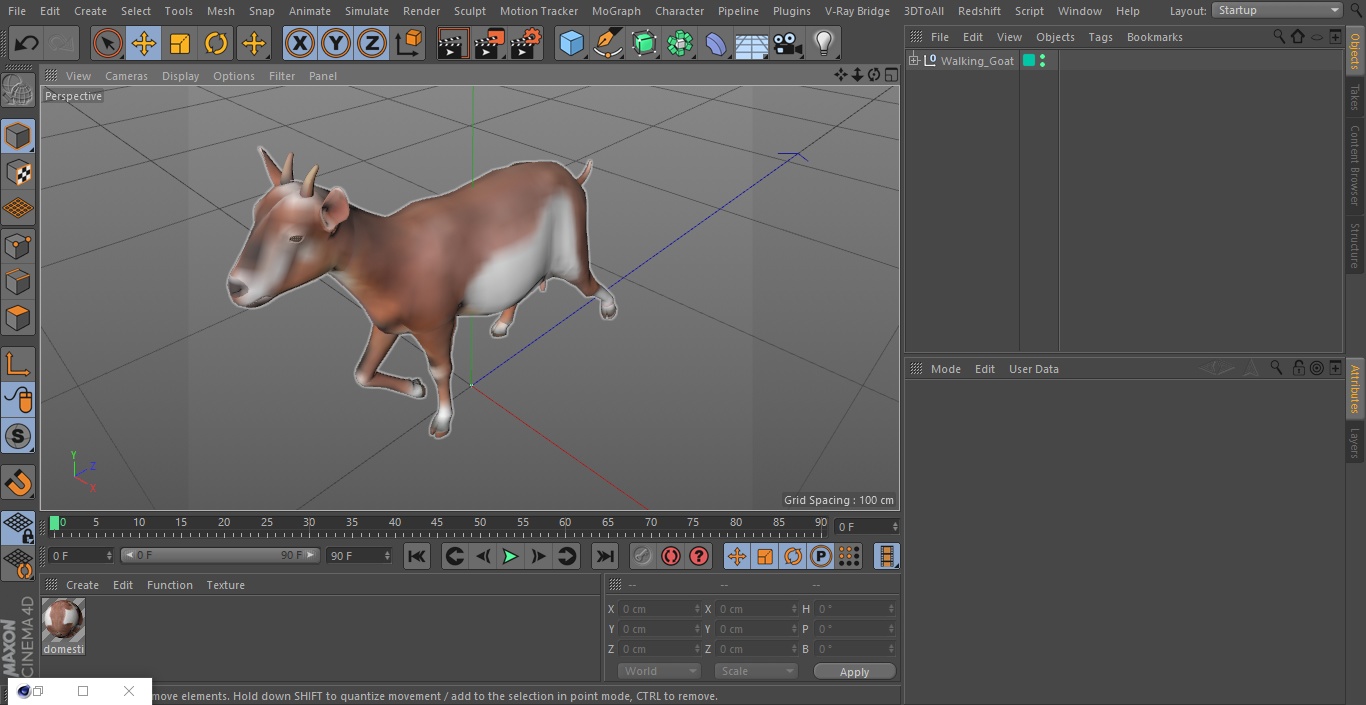
Task: Add a Cube primitive object
Action: (x=571, y=43)
